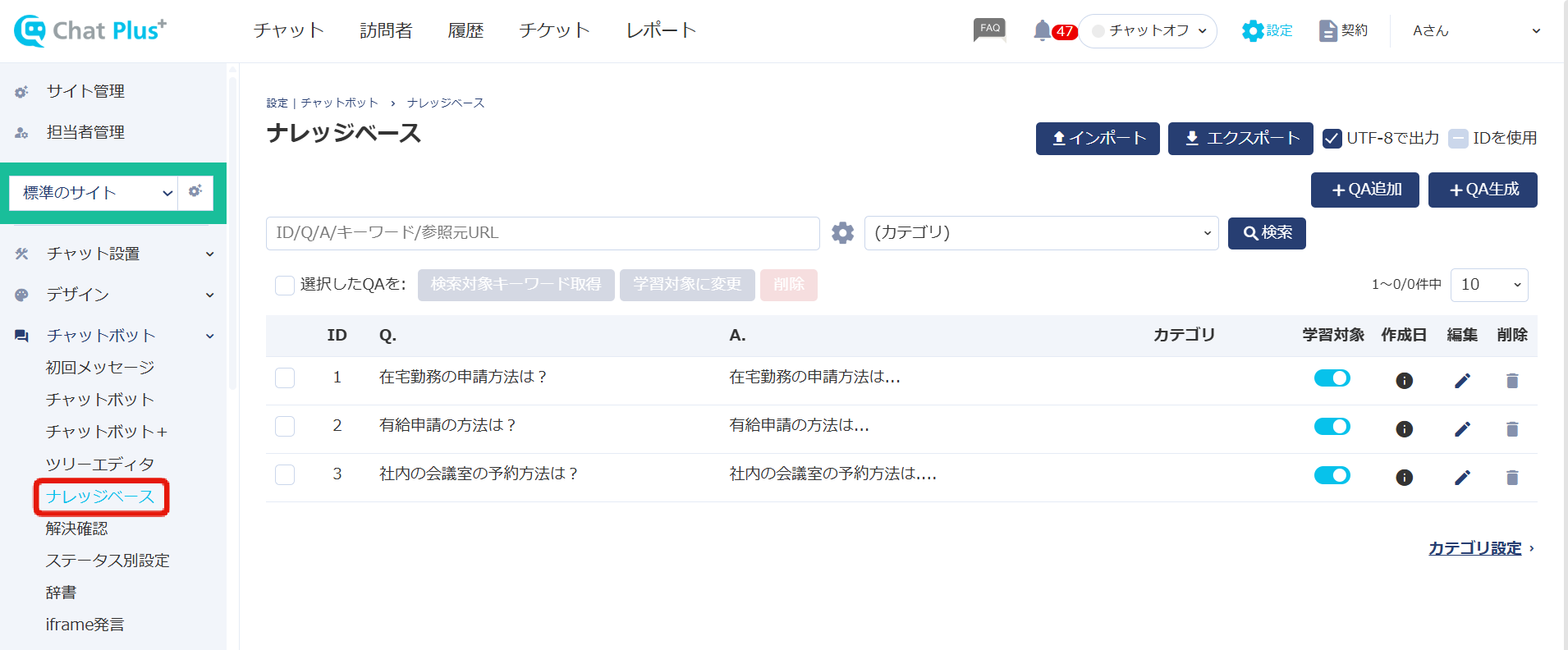Delete QA 3 with trash icon

(x=1512, y=477)
